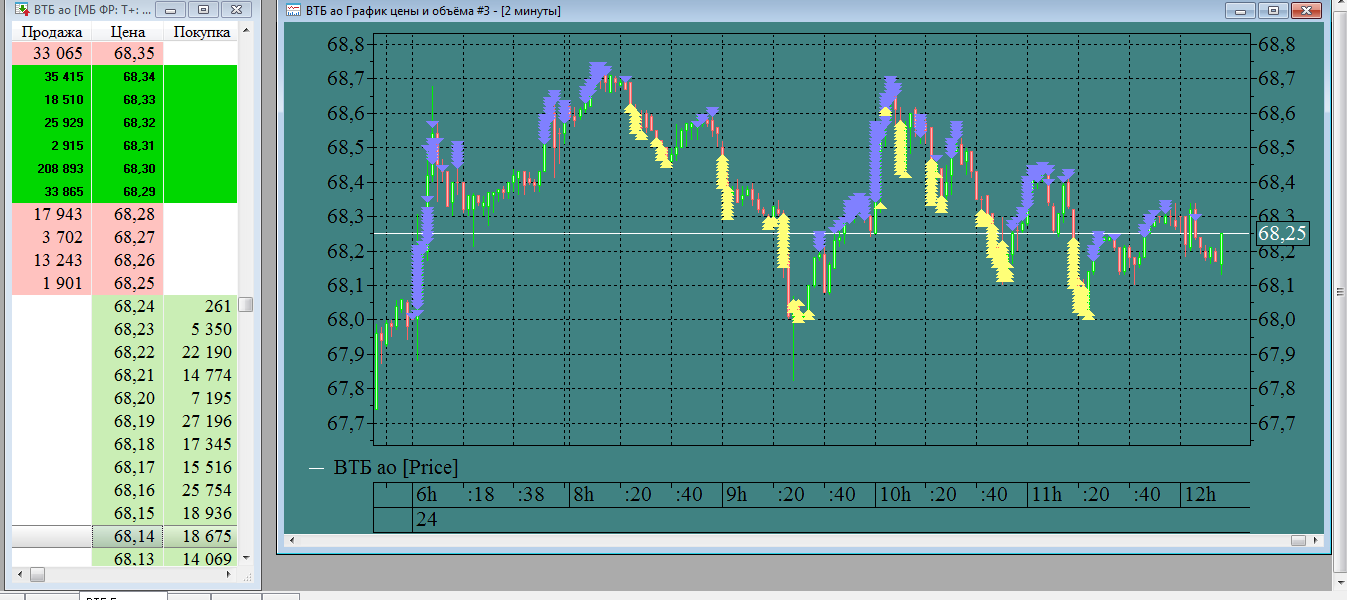Click the chart horizontal scrollbar thumb
Viewport: 1347px width, 600px height.
point(1298,540)
